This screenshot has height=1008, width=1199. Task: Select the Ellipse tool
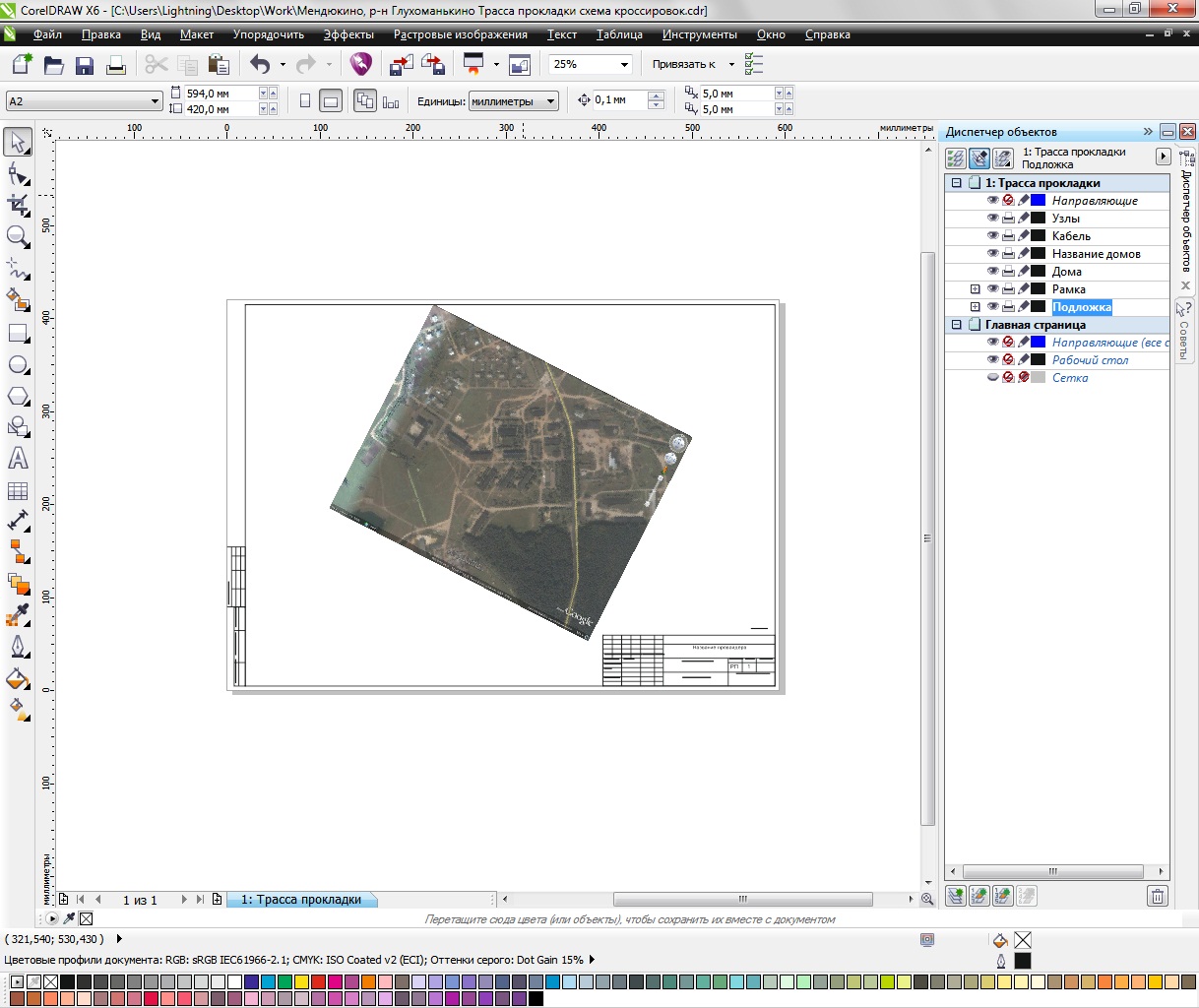tap(19, 364)
